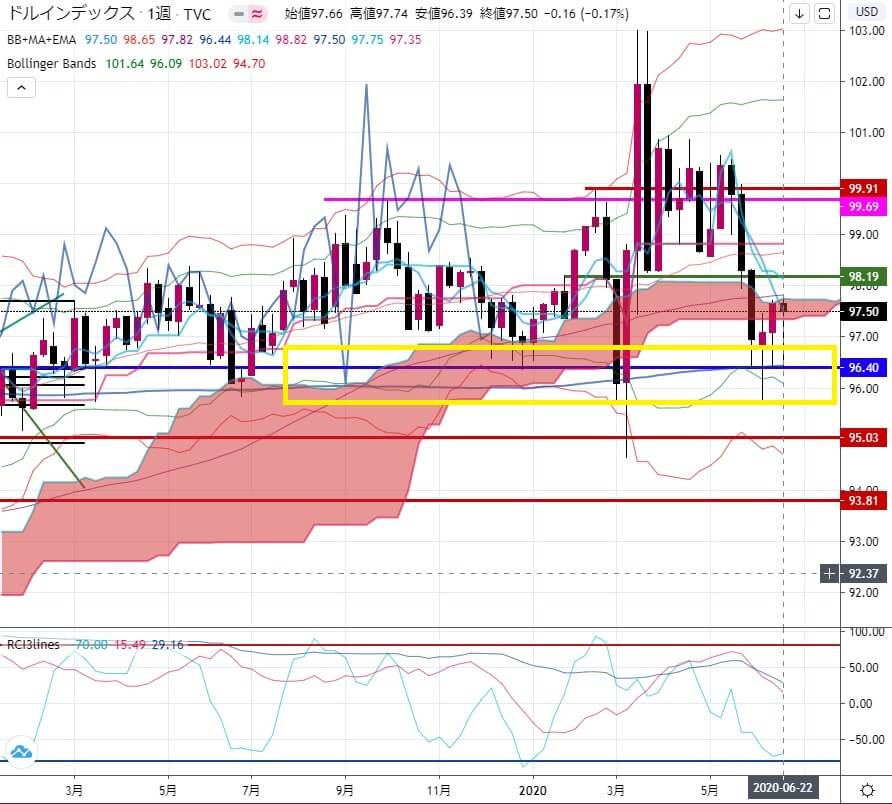Image resolution: width=892 pixels, height=804 pixels.
Task: Click the blue 96.40 price label
Action: click(863, 368)
